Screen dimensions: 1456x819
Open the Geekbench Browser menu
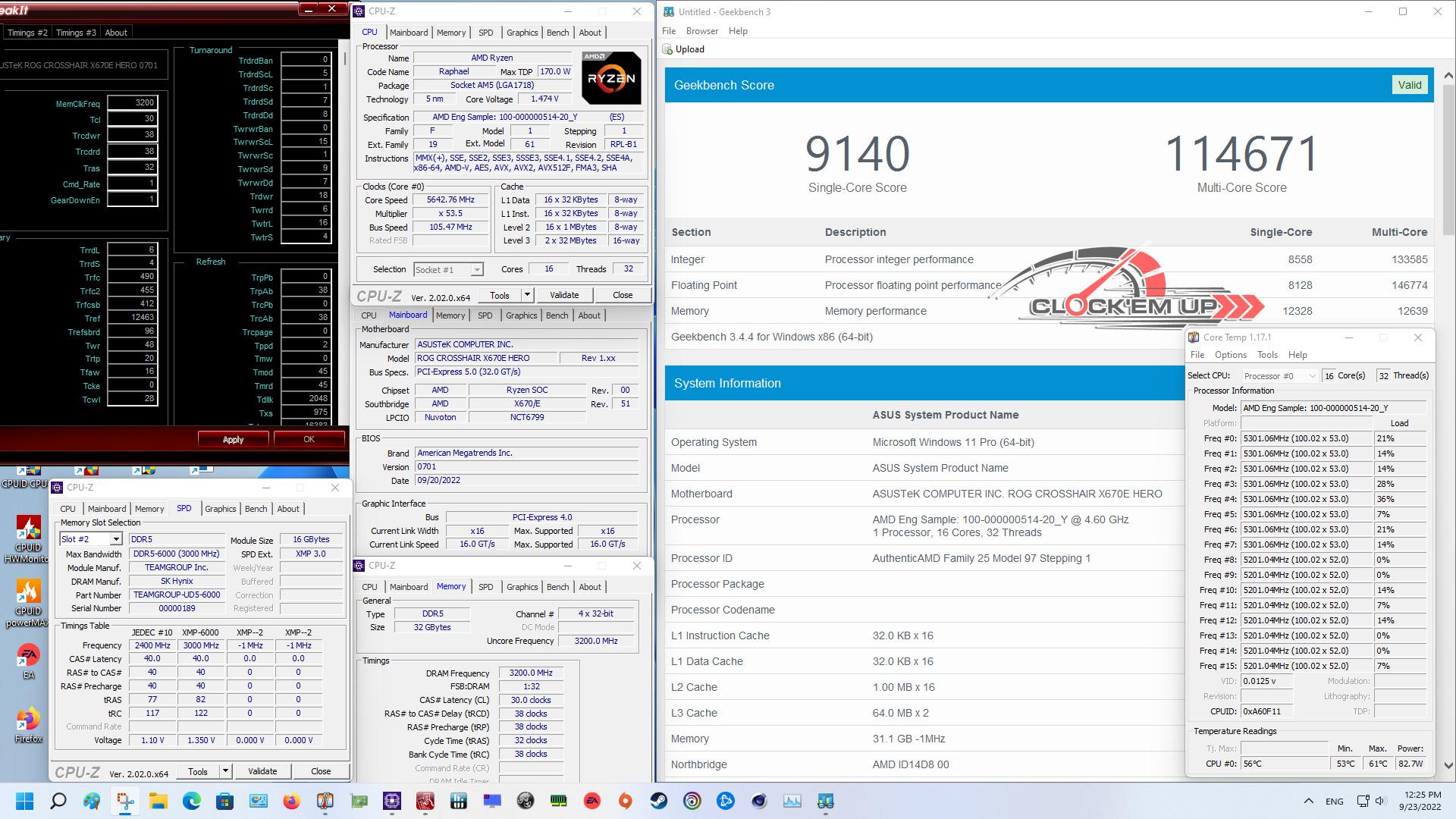pos(702,31)
